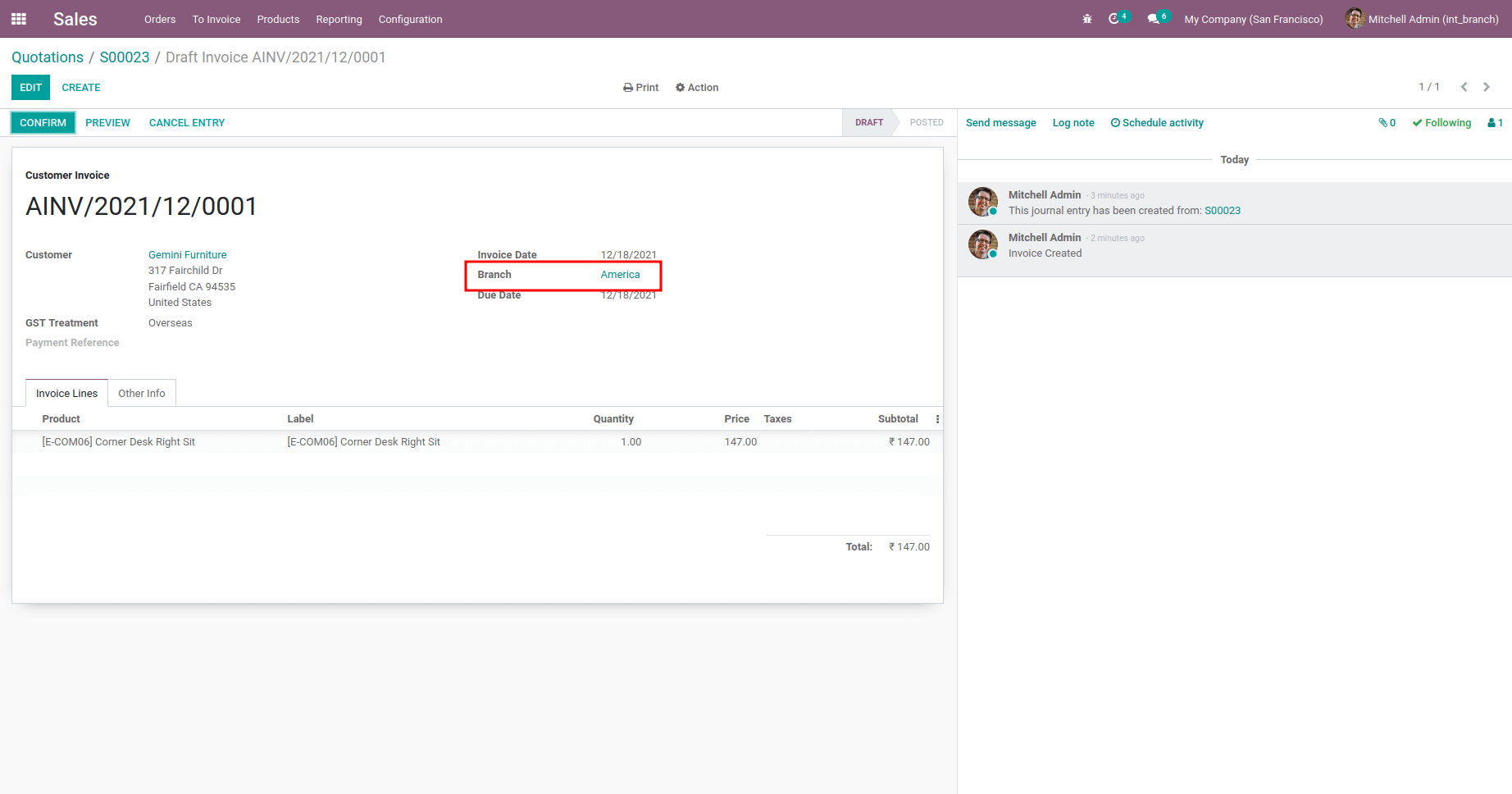Expand the Action dropdown
1512x794 pixels.
coord(697,88)
